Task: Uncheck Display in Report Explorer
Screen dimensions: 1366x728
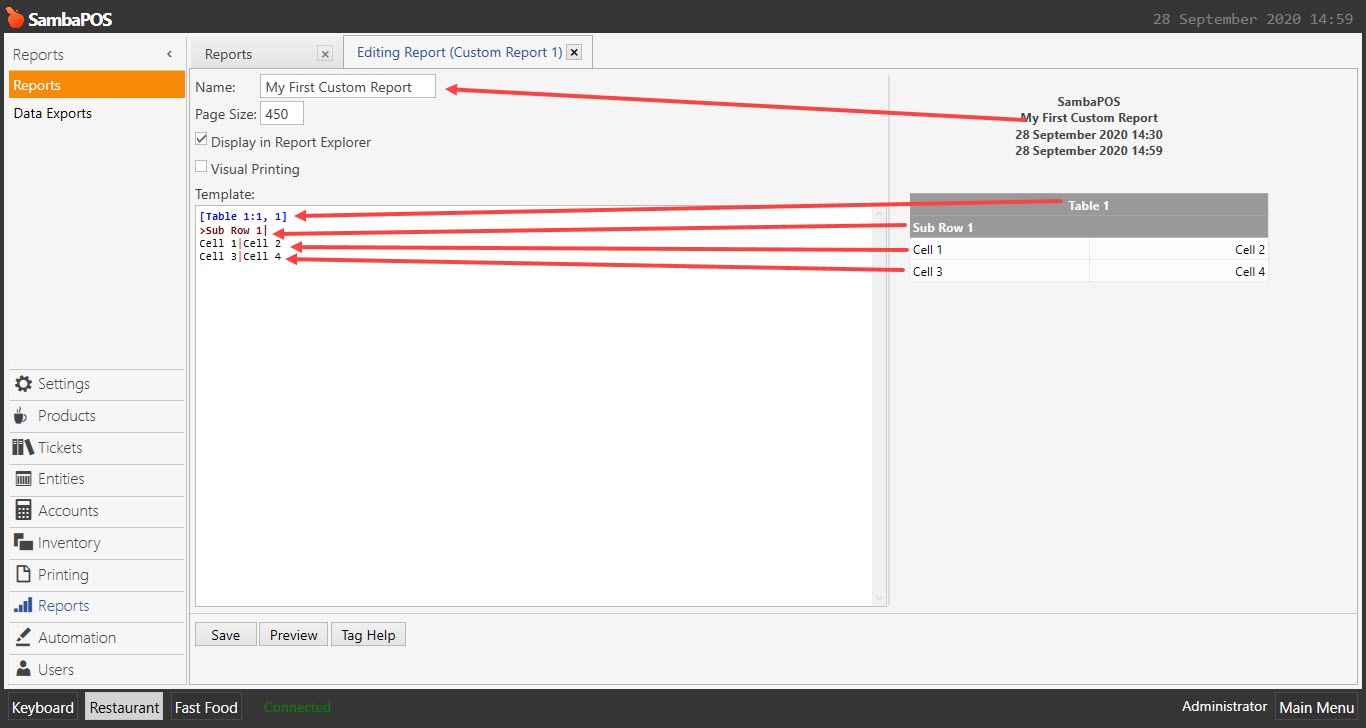Action: (x=201, y=139)
